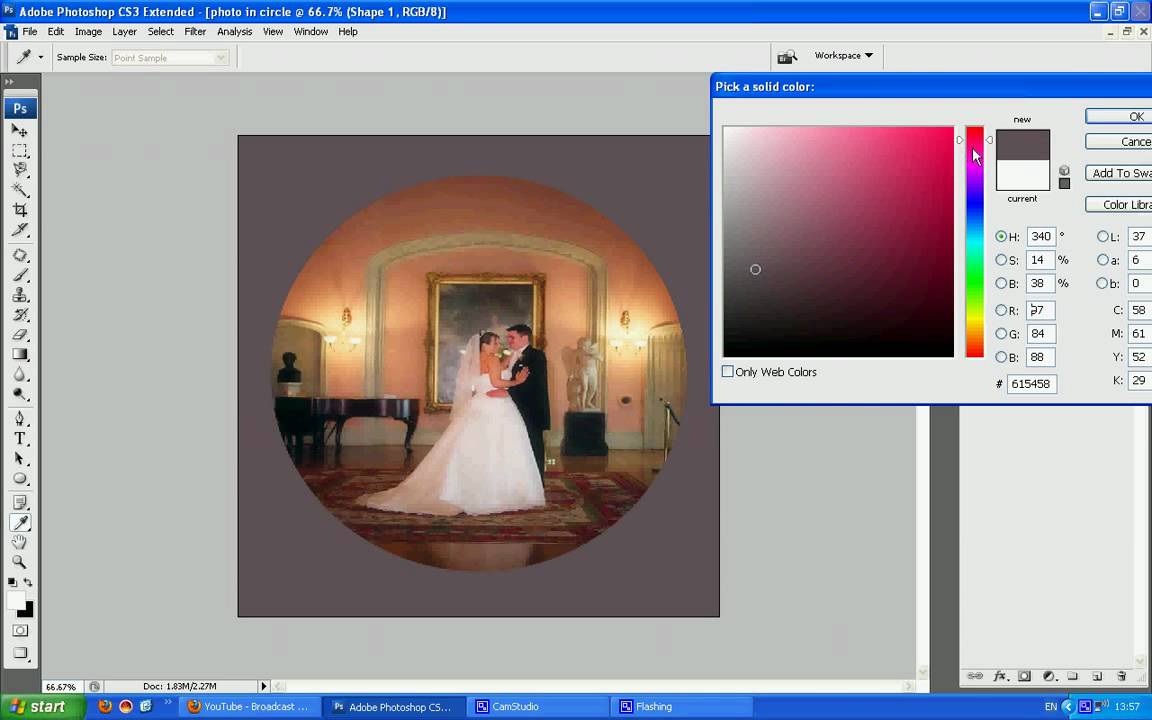Select the Crop tool
Screen dimensions: 1152x720
click(19, 210)
